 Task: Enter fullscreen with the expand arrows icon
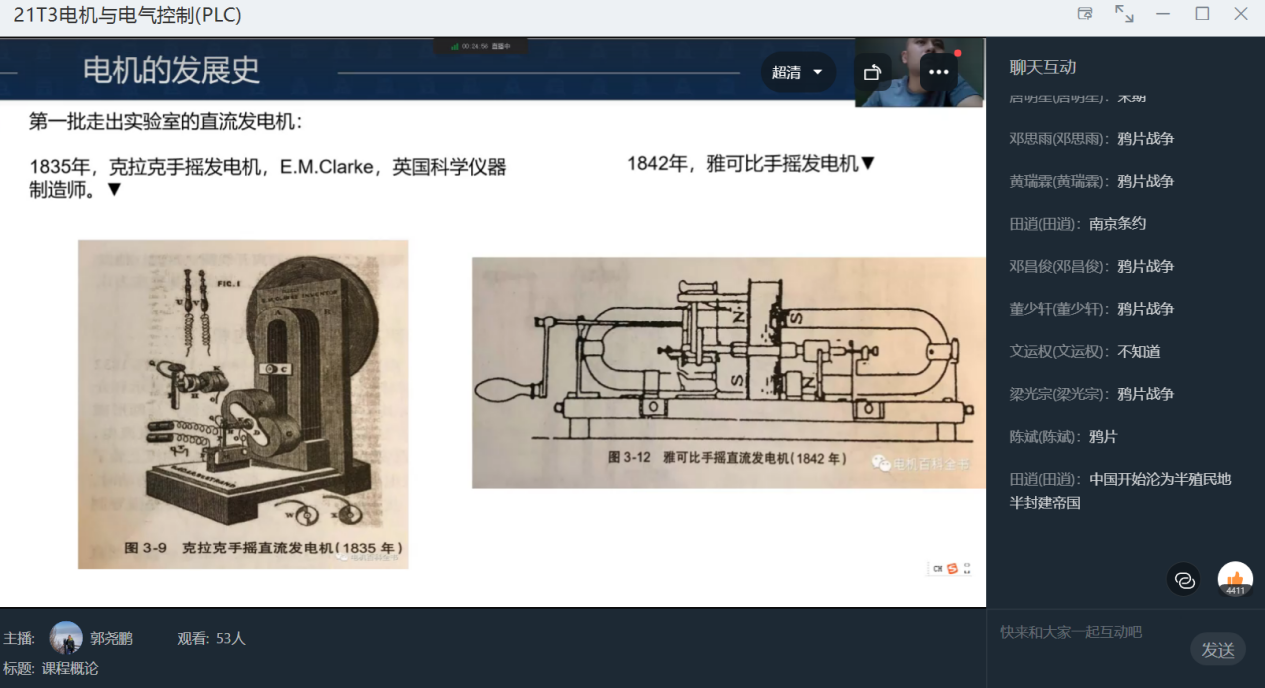[1124, 14]
